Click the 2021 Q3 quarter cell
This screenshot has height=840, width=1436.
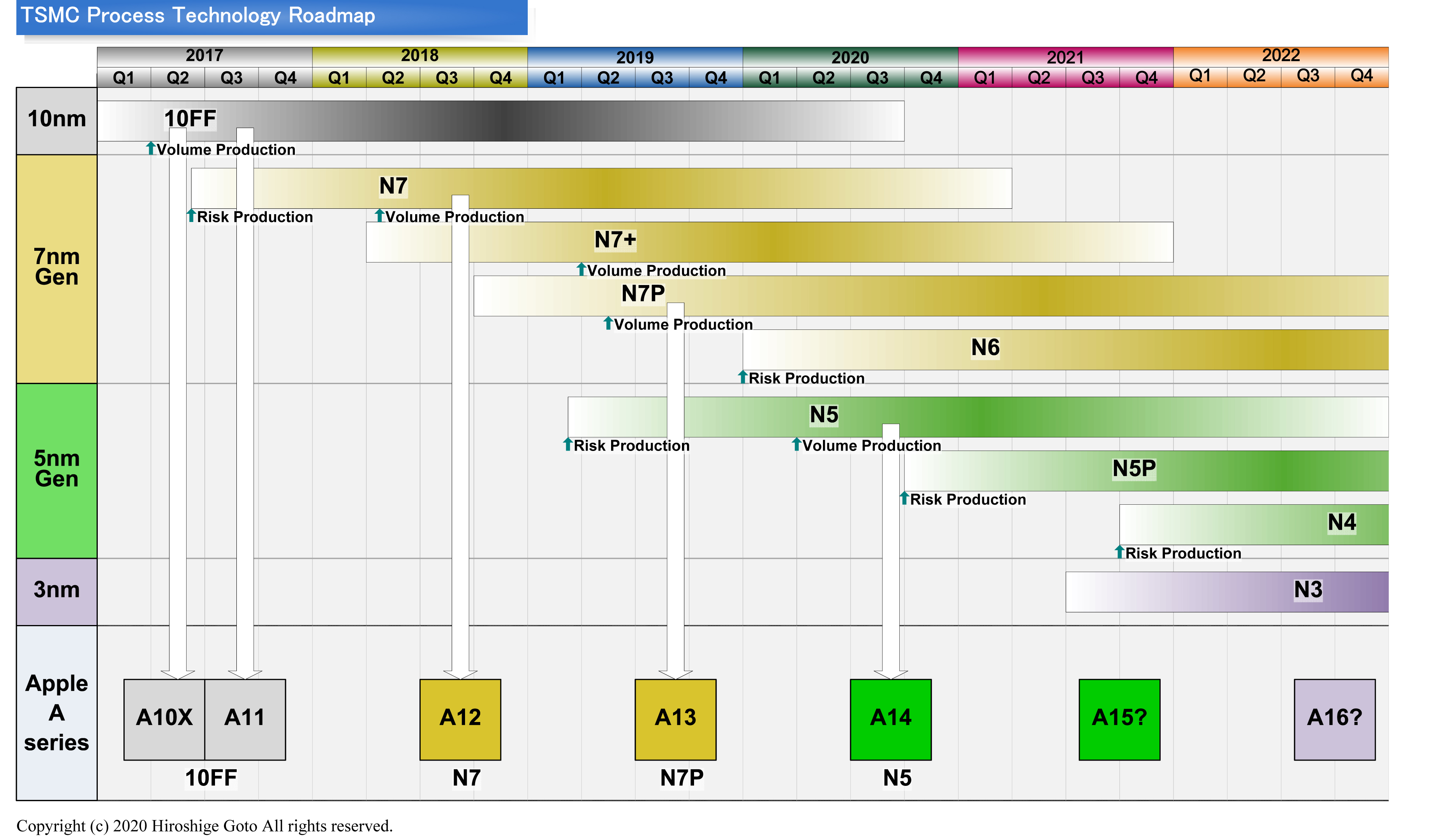coord(1092,78)
